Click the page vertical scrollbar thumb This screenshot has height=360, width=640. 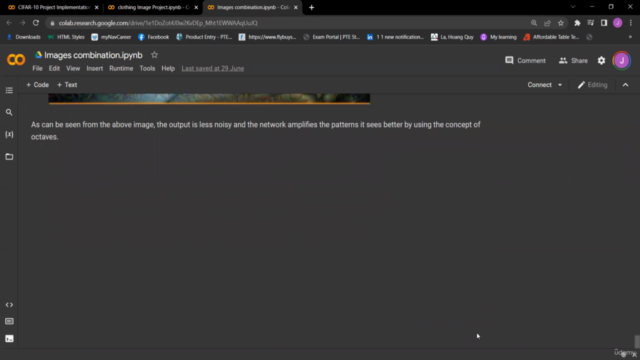(636, 341)
